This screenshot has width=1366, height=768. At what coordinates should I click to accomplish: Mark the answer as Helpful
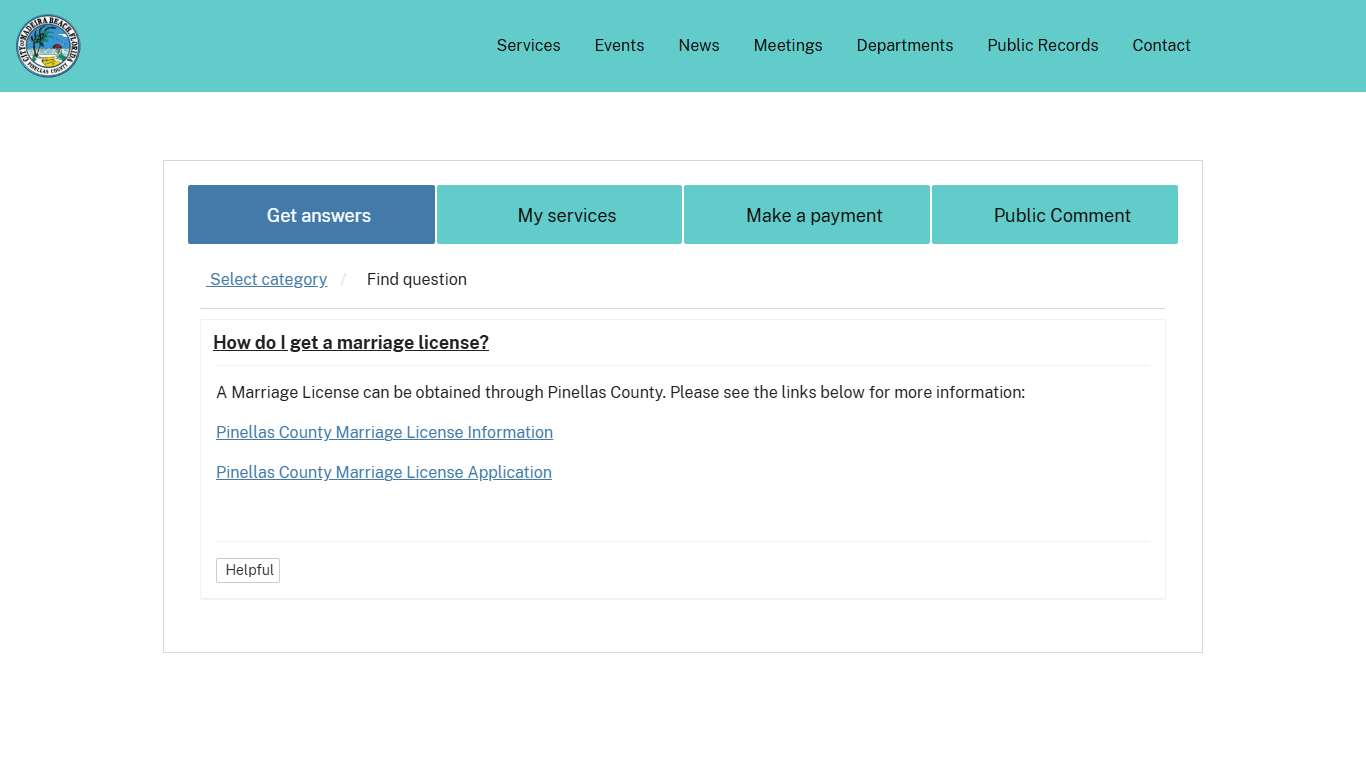coord(248,570)
